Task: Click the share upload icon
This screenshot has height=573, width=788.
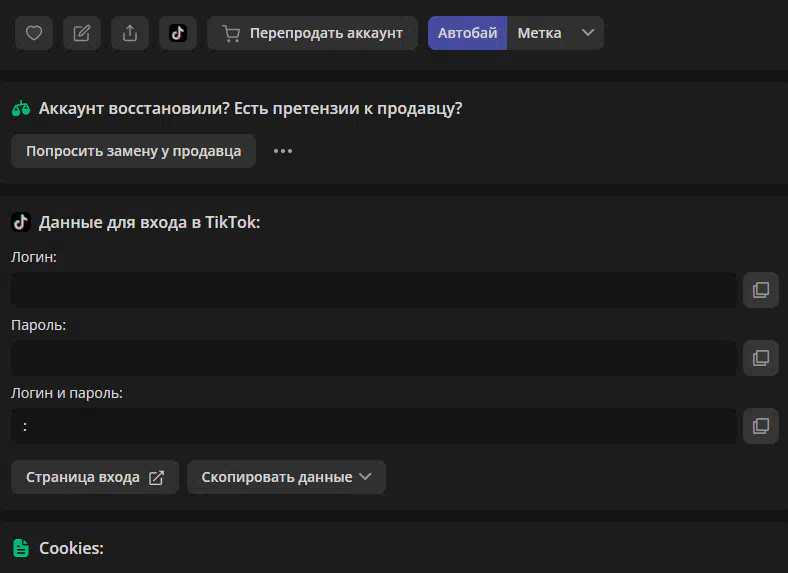Action: pos(130,33)
